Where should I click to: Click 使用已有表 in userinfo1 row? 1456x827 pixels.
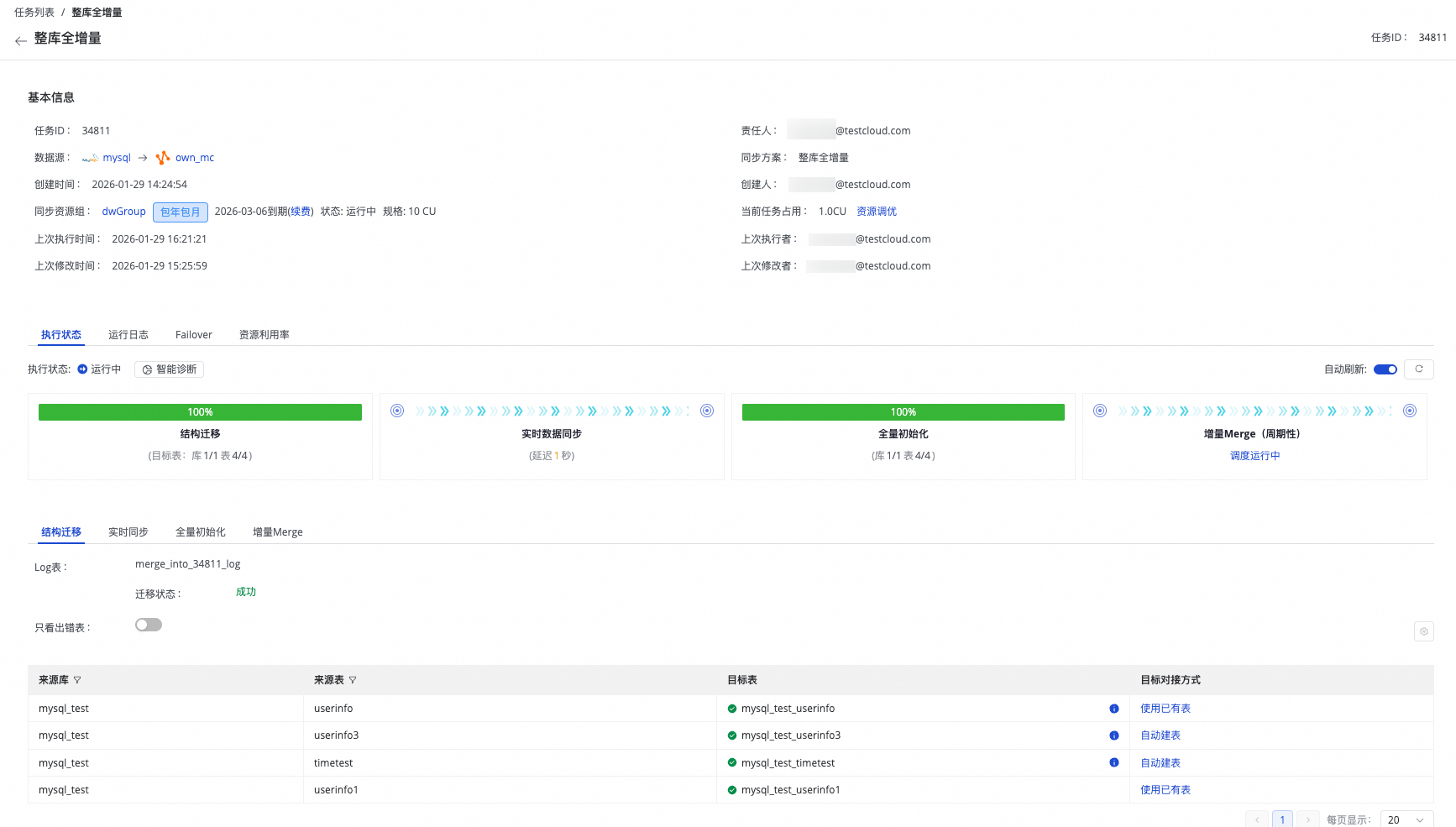[1165, 790]
